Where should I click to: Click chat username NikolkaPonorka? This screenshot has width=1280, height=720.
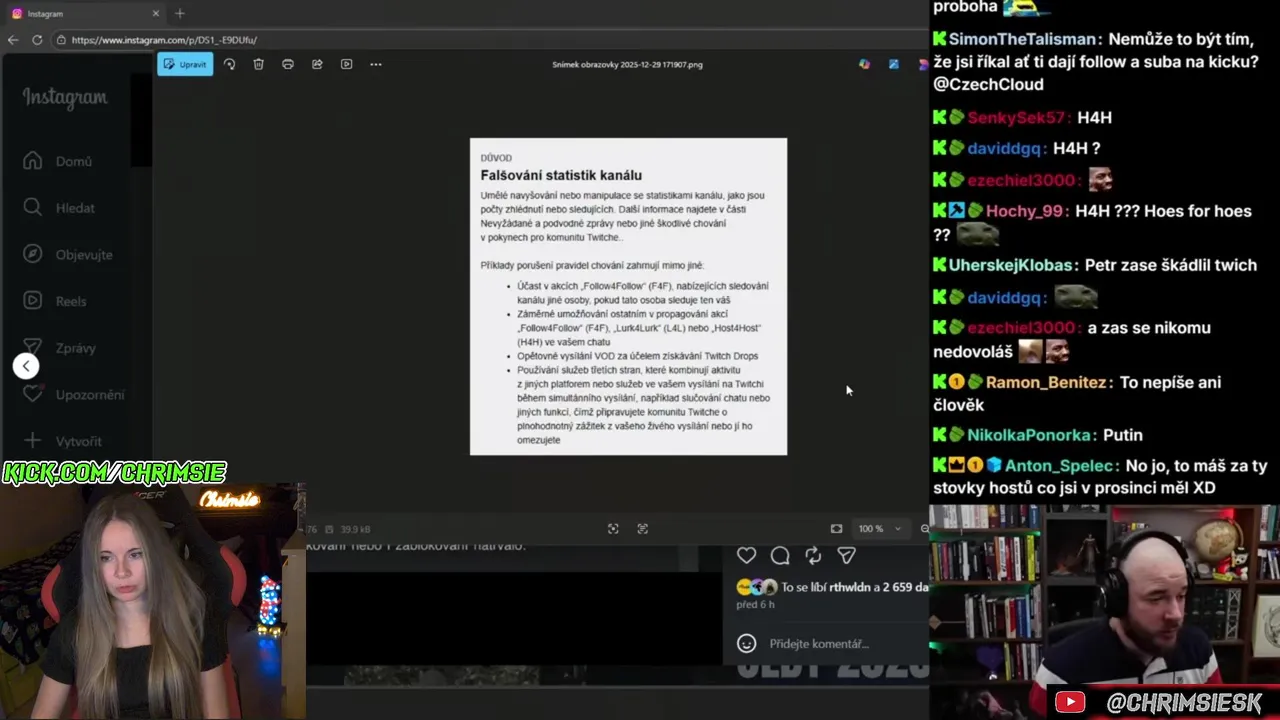click(1029, 435)
